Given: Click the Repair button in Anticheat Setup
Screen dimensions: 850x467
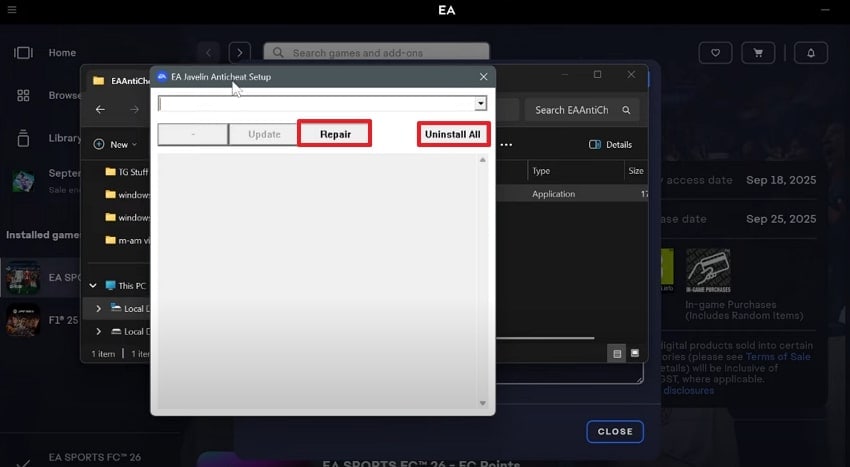Looking at the screenshot, I should pyautogui.click(x=335, y=134).
